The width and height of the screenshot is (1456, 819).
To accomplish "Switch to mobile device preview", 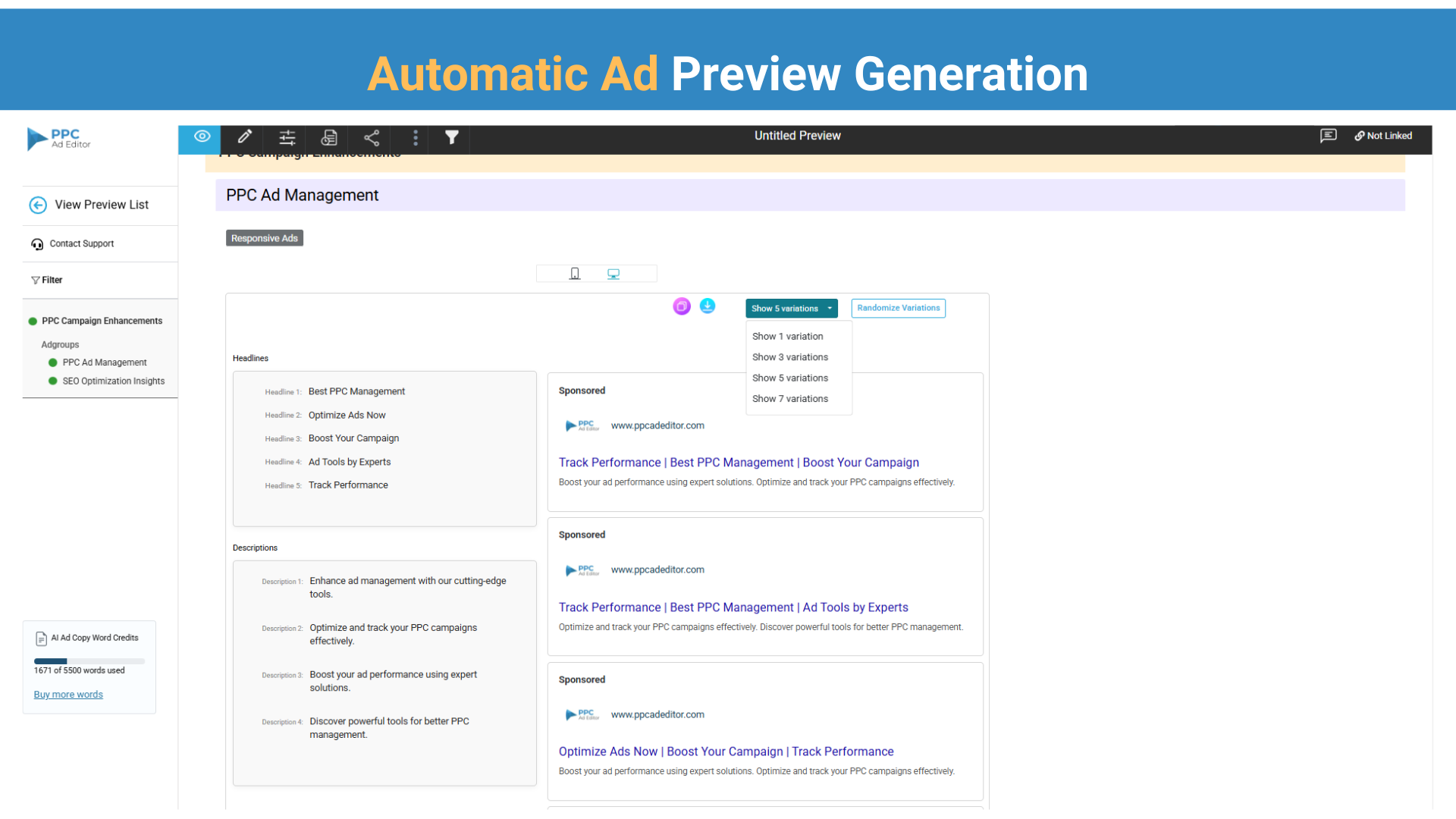I will (x=575, y=274).
